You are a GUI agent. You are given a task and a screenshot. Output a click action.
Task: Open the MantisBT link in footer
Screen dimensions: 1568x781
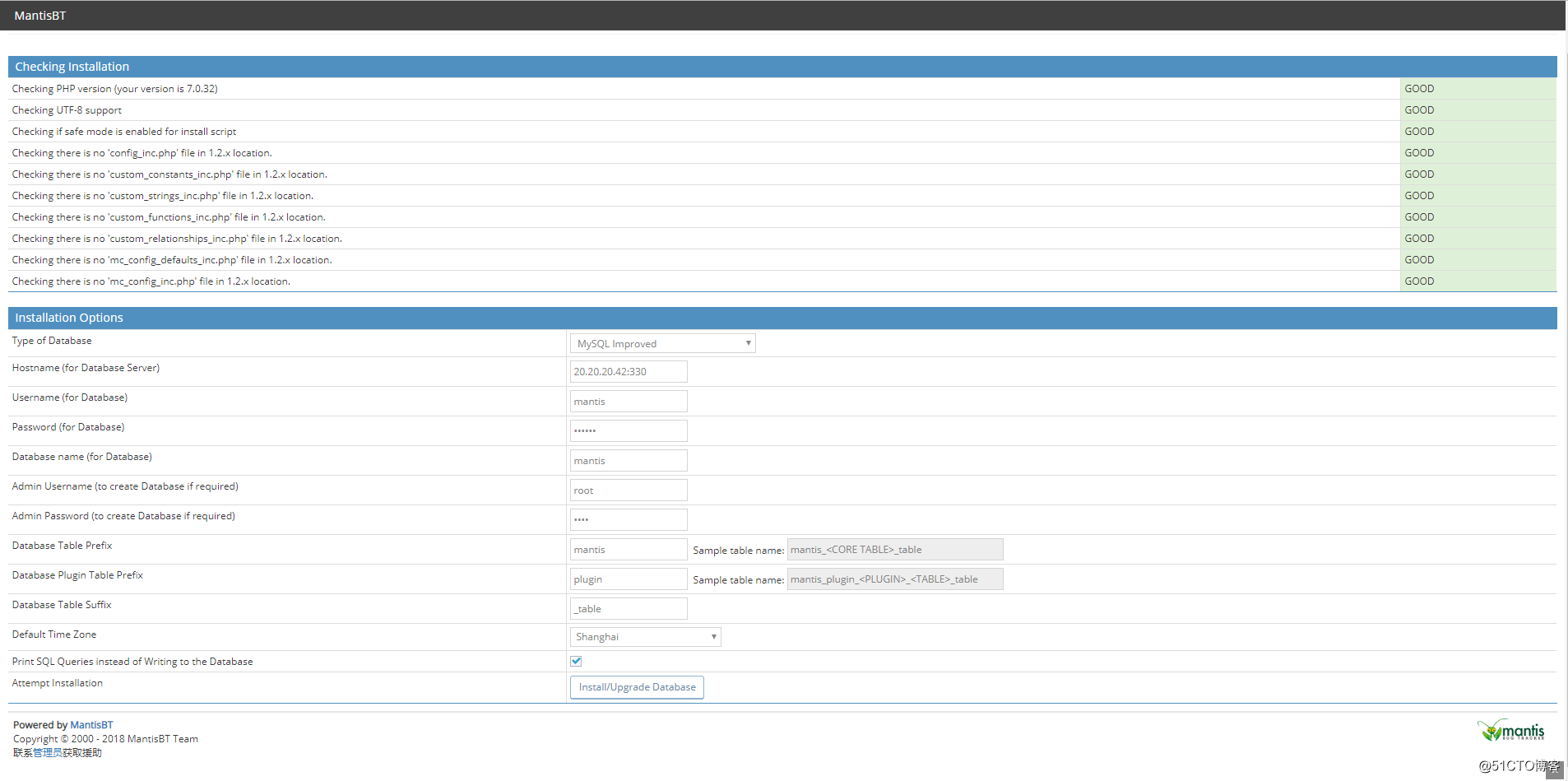point(91,725)
